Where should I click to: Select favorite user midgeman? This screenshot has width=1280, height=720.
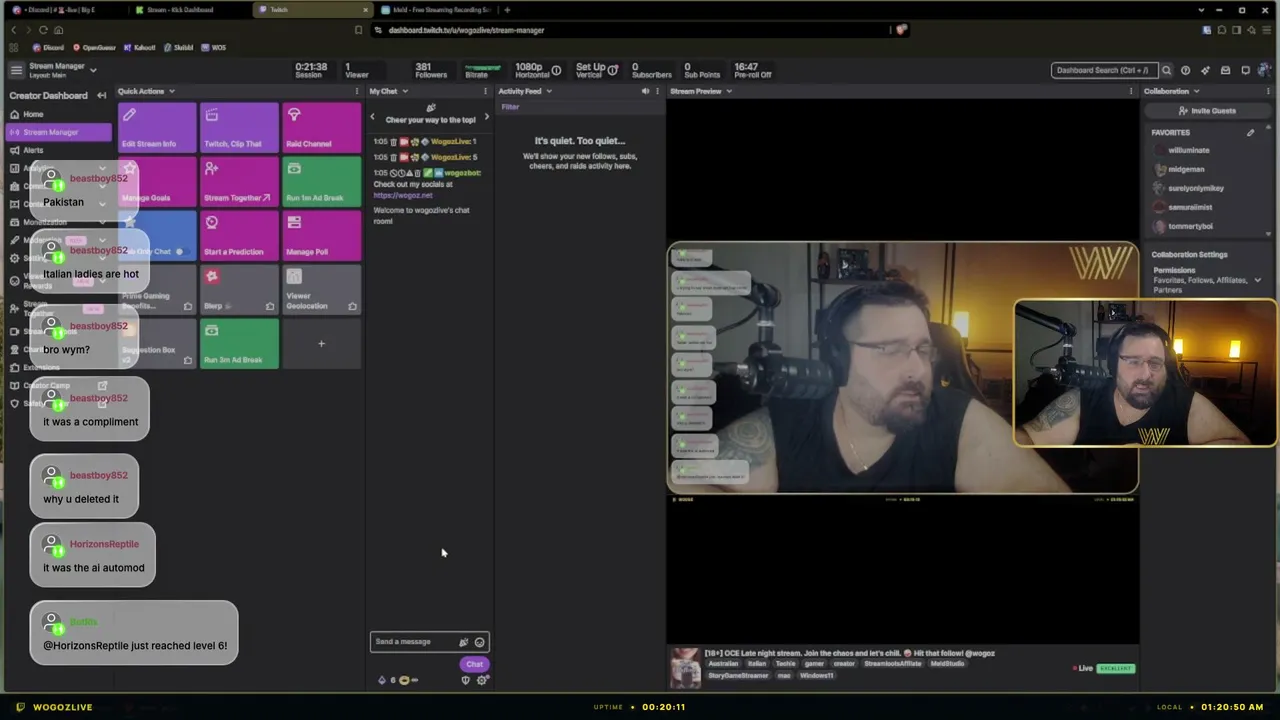coord(1186,169)
